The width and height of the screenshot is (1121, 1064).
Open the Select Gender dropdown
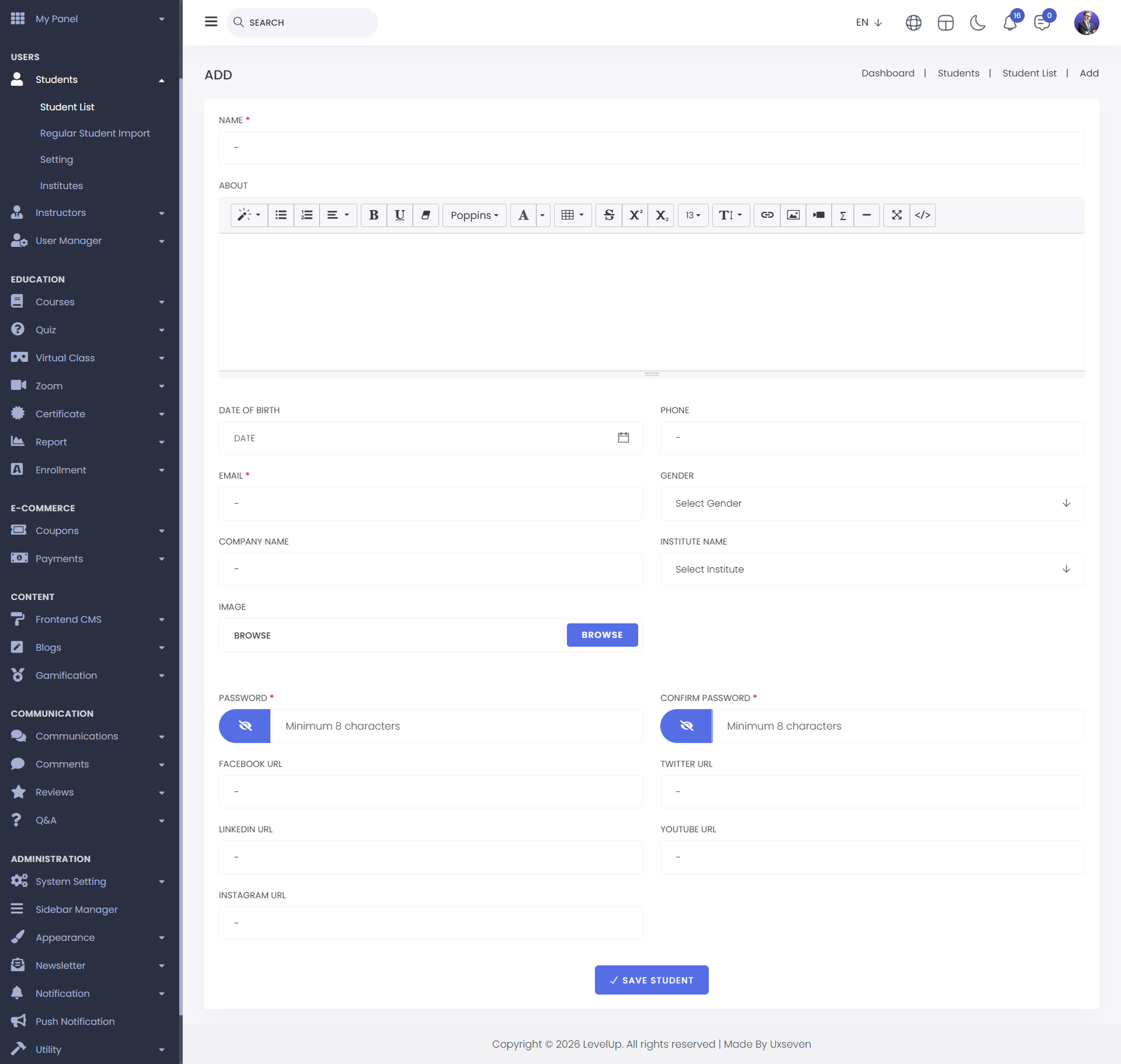[x=872, y=503]
